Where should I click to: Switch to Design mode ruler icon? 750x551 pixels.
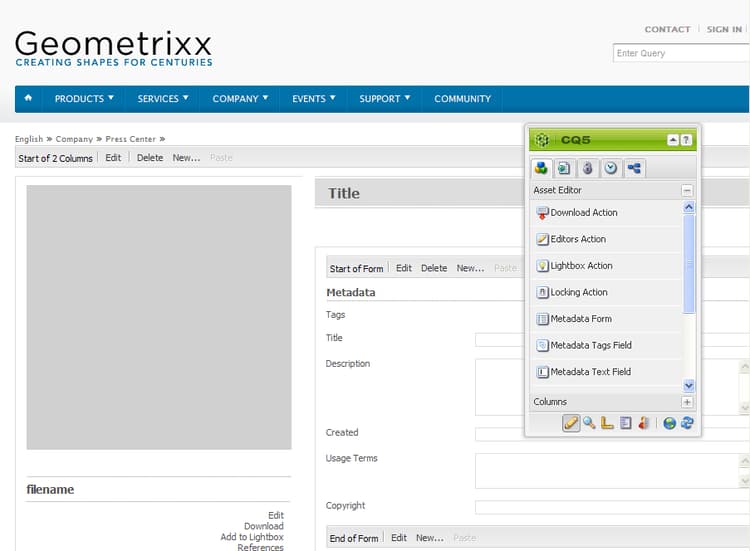607,423
